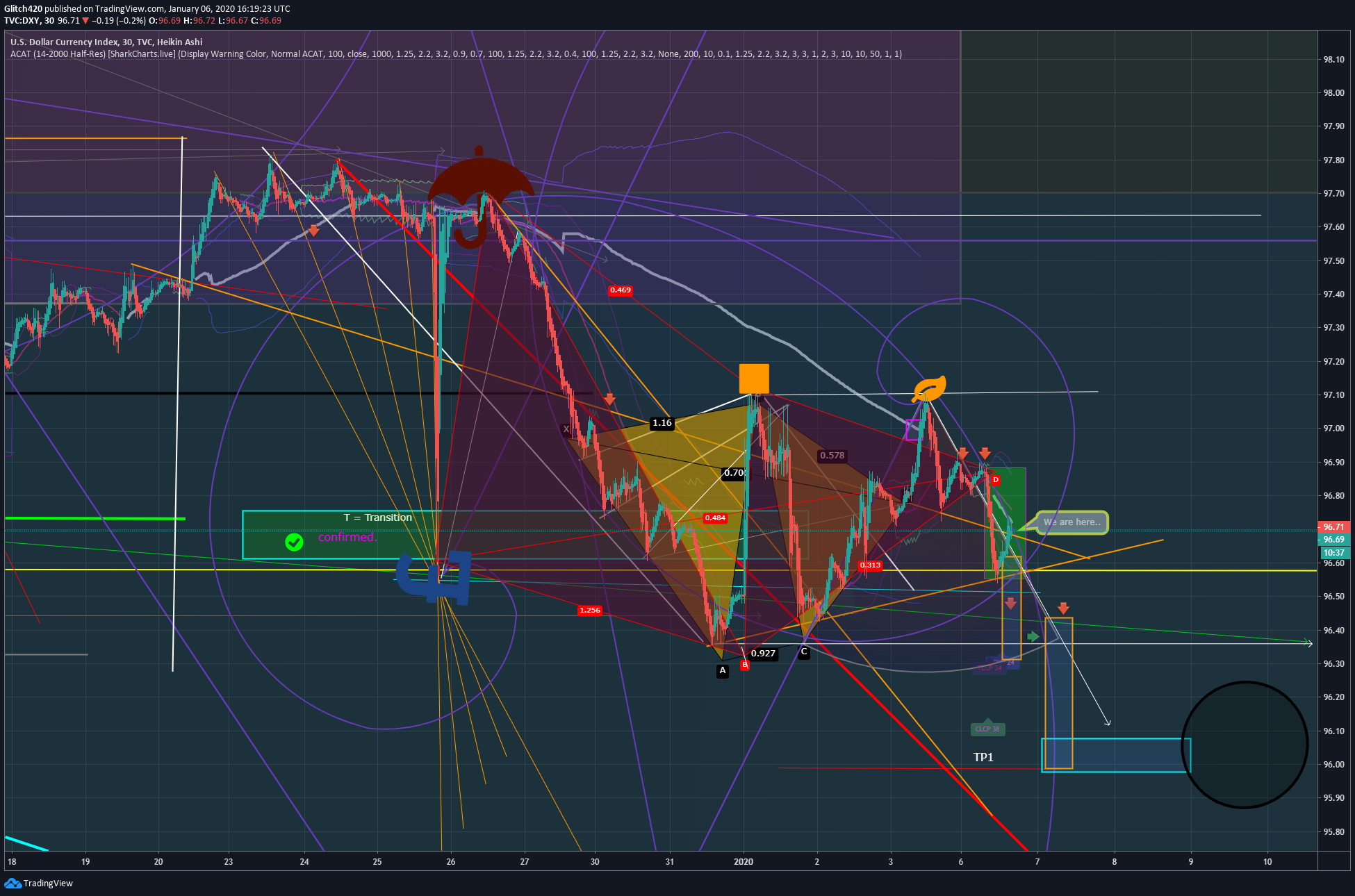Click the red 96.71 price tag

[x=1333, y=527]
